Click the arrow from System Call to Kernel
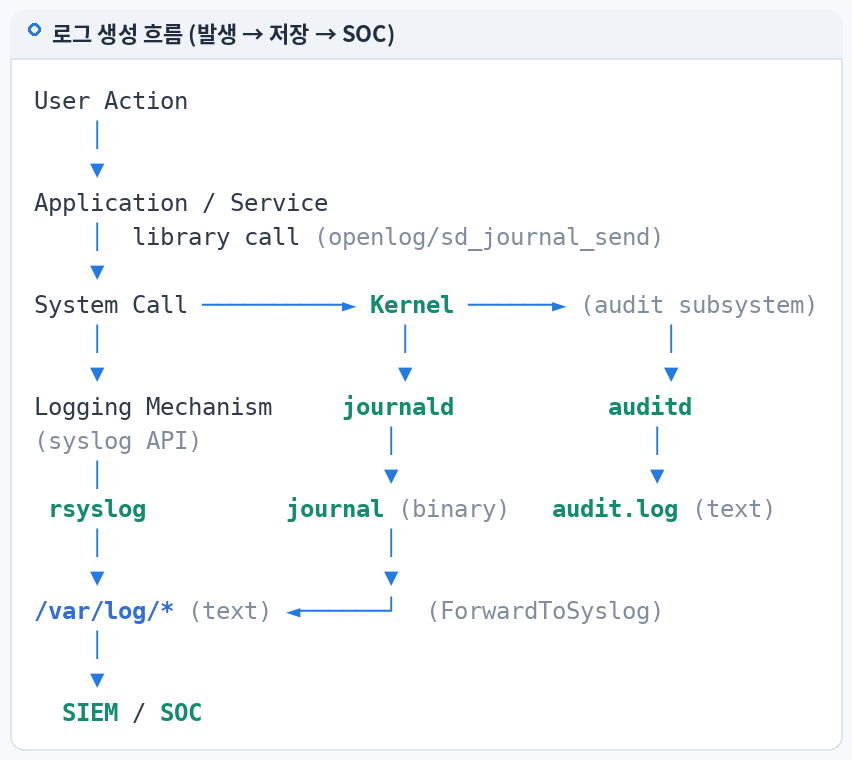Screen dimensions: 852x760 click(278, 306)
